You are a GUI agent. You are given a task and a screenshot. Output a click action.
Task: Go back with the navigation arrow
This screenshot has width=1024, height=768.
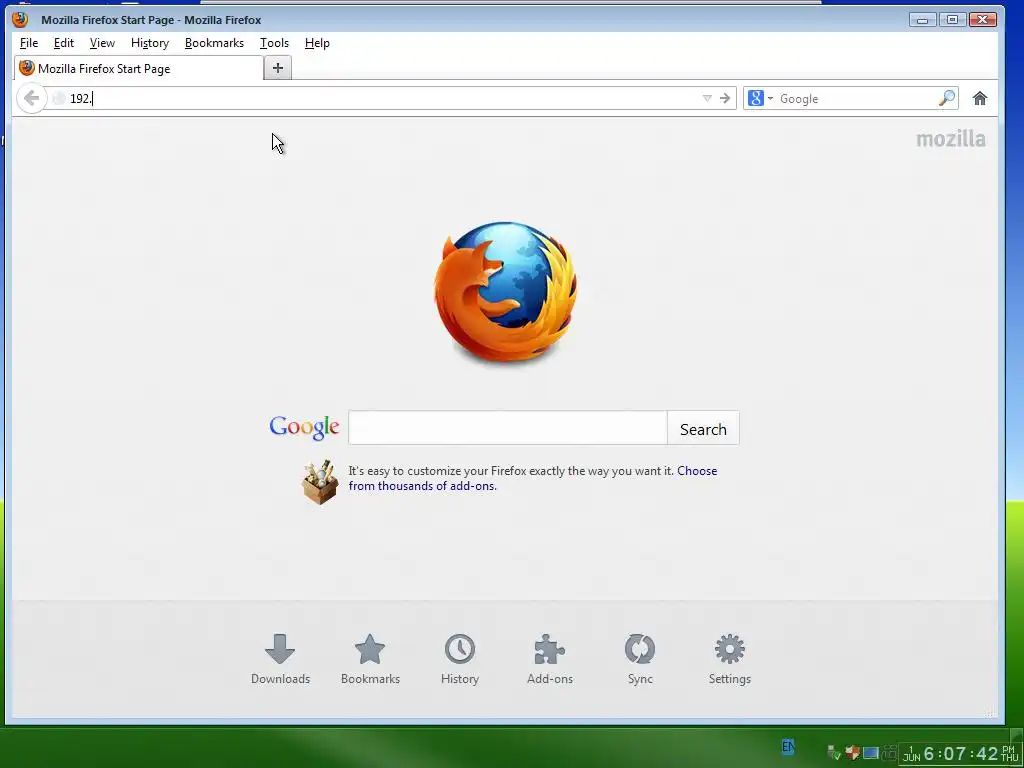tap(31, 99)
